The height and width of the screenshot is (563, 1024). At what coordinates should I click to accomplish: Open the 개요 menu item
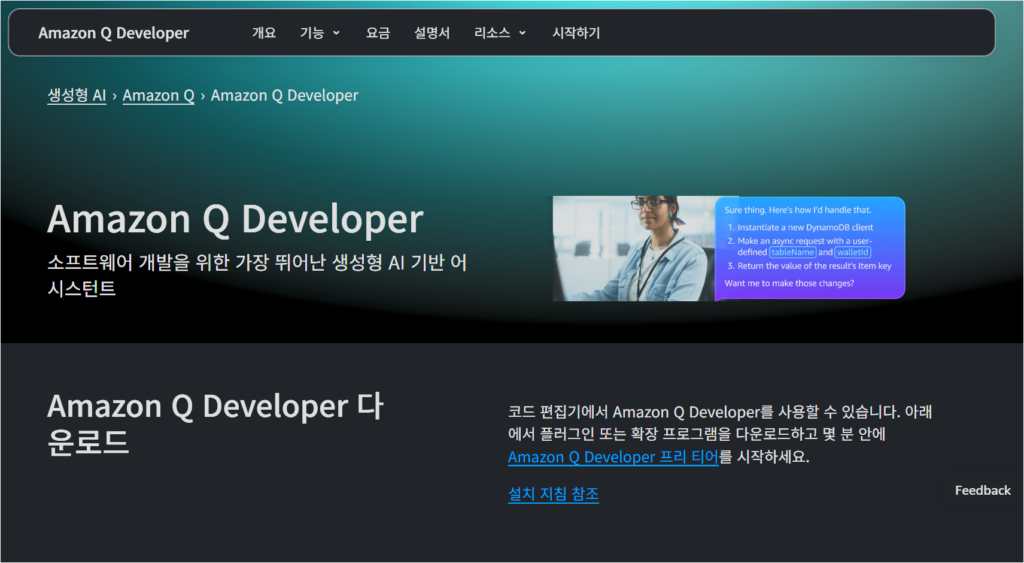[264, 33]
